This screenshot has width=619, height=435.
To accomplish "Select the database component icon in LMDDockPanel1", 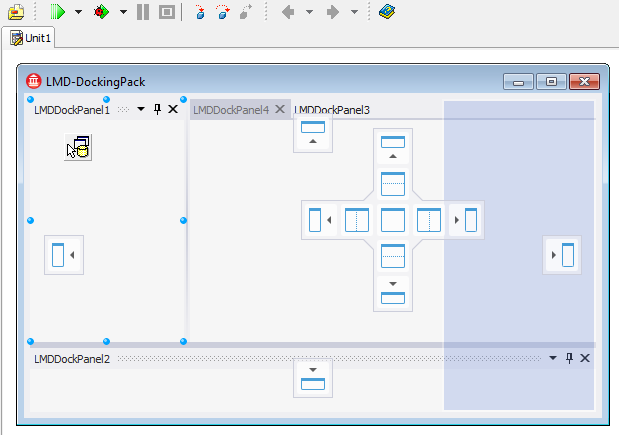I will pyautogui.click(x=78, y=147).
